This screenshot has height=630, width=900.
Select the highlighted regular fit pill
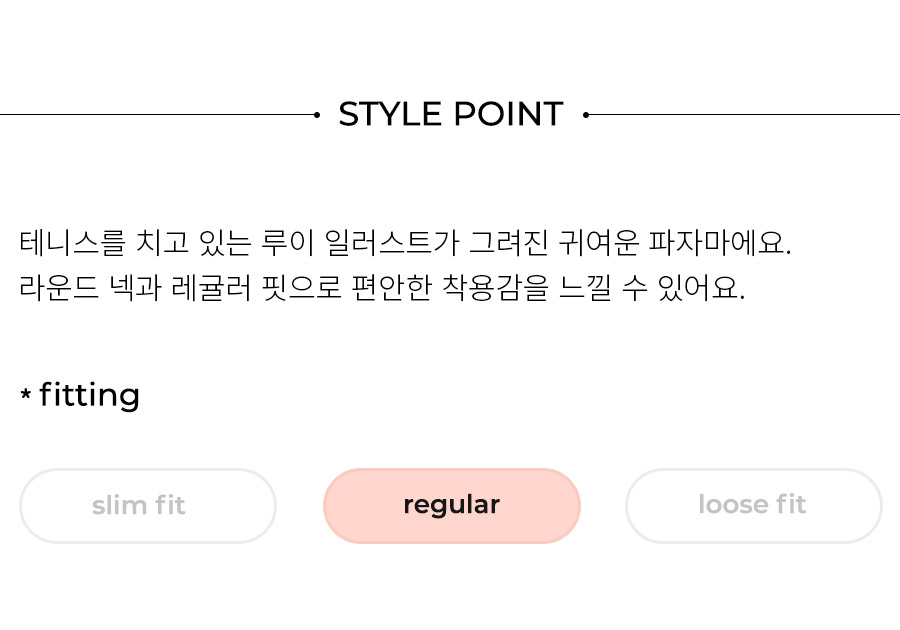(x=452, y=505)
